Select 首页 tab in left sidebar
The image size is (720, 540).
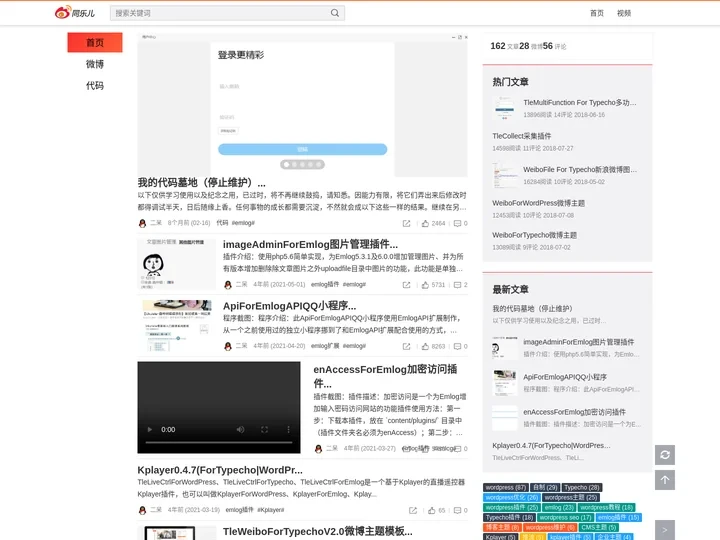coord(95,42)
